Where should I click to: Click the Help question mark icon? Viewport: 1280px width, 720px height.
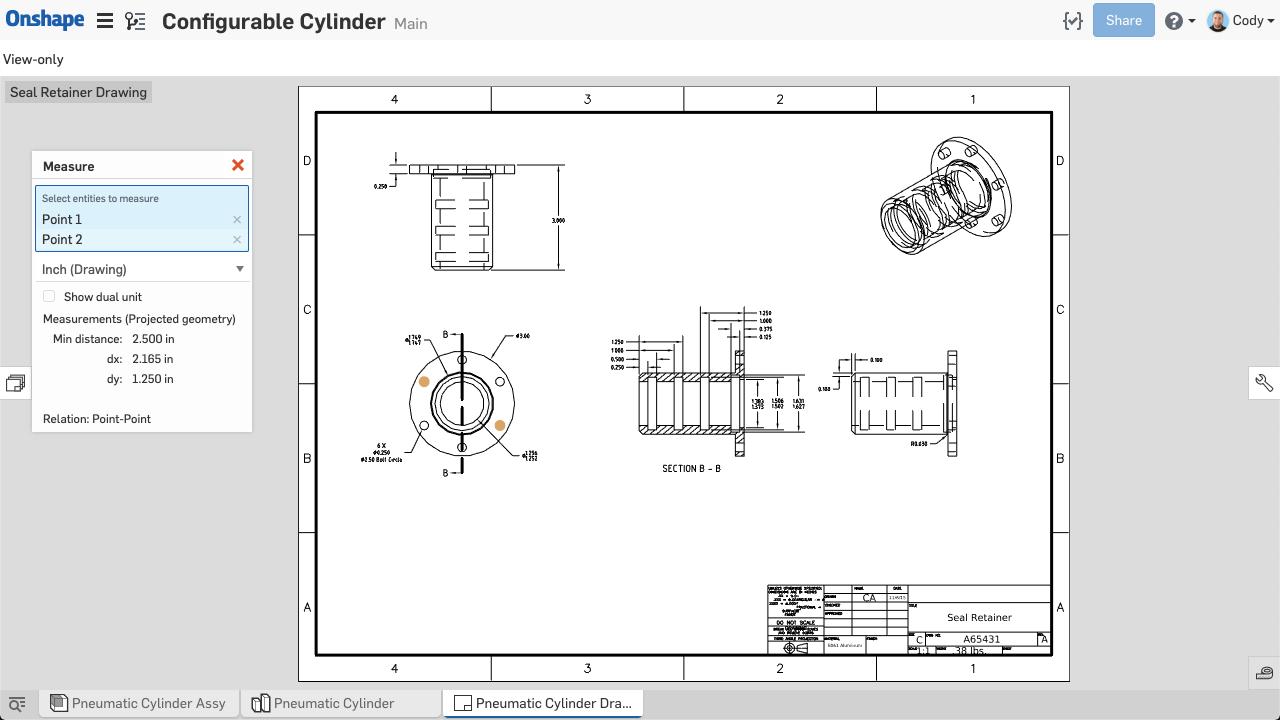1173,20
